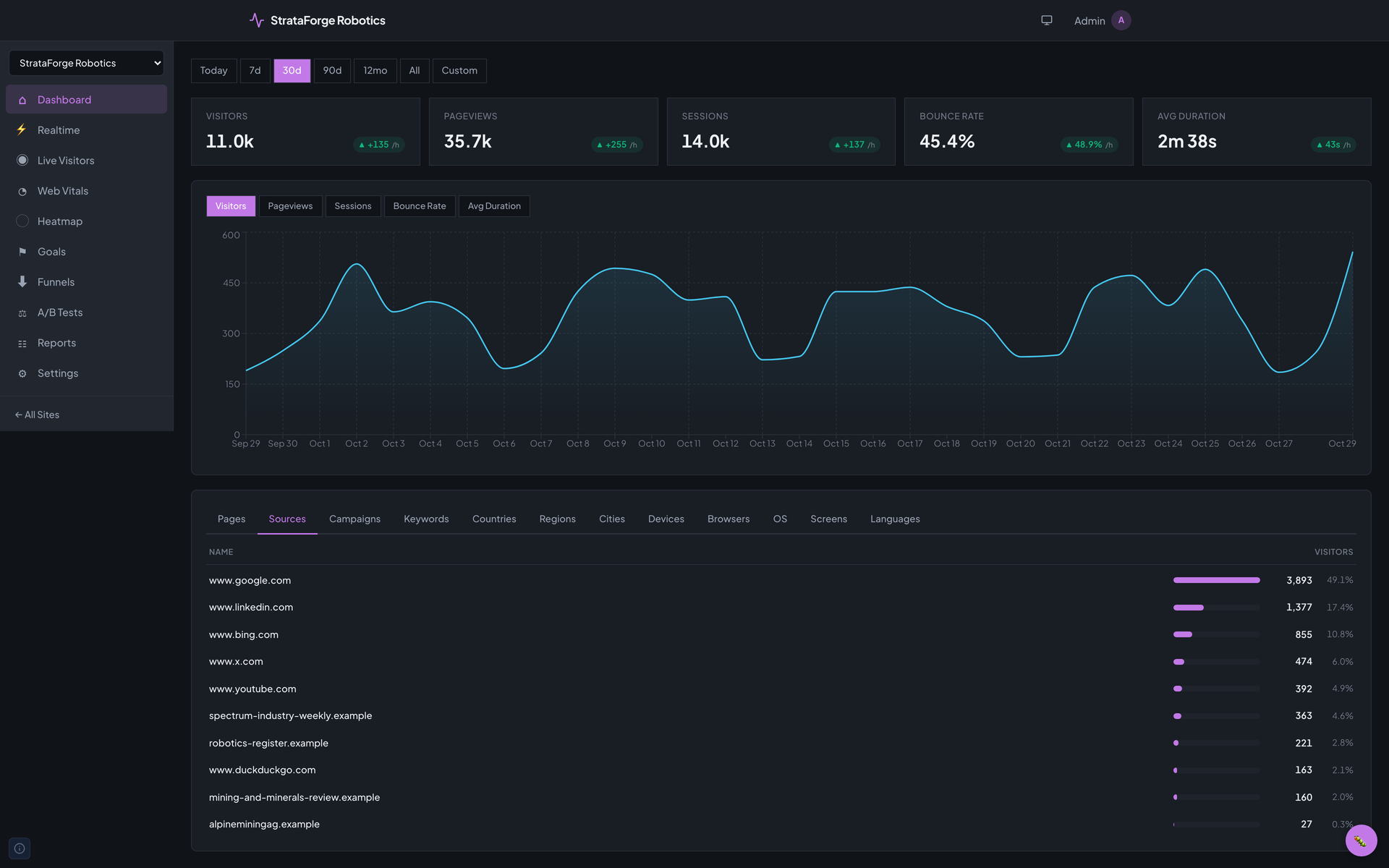Click the spectrum-industry-weekly.example source name
The image size is (1389, 868).
click(290, 716)
